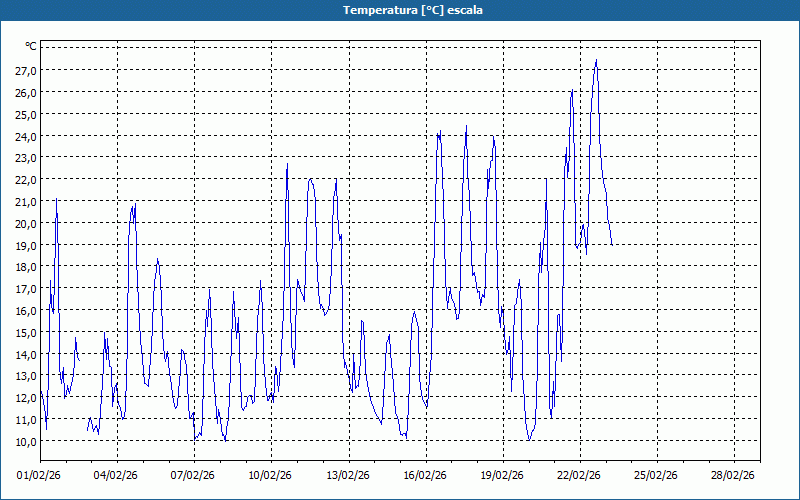The height and width of the screenshot is (500, 800).
Task: Choose the 16/02/26 date label
Action: click(425, 476)
